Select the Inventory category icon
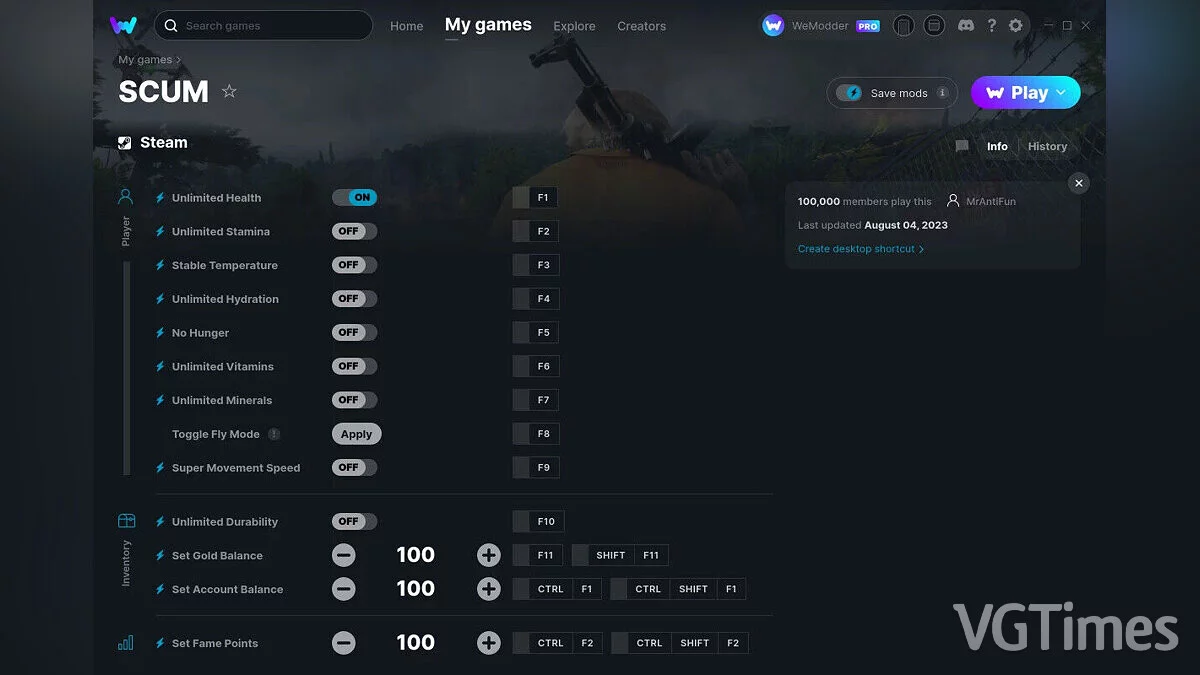 click(126, 521)
